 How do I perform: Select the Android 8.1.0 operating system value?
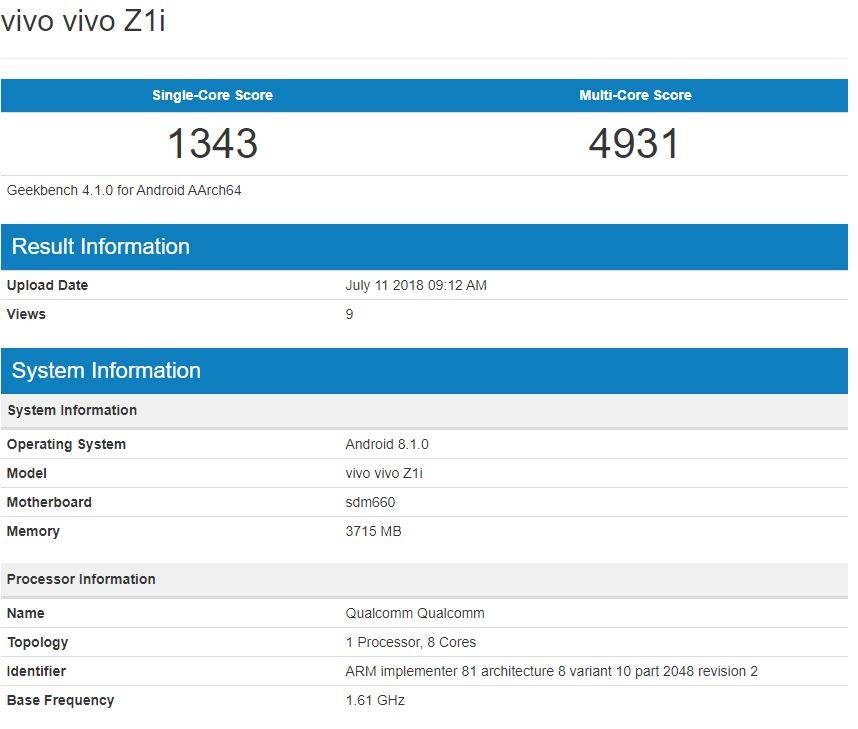click(x=387, y=444)
